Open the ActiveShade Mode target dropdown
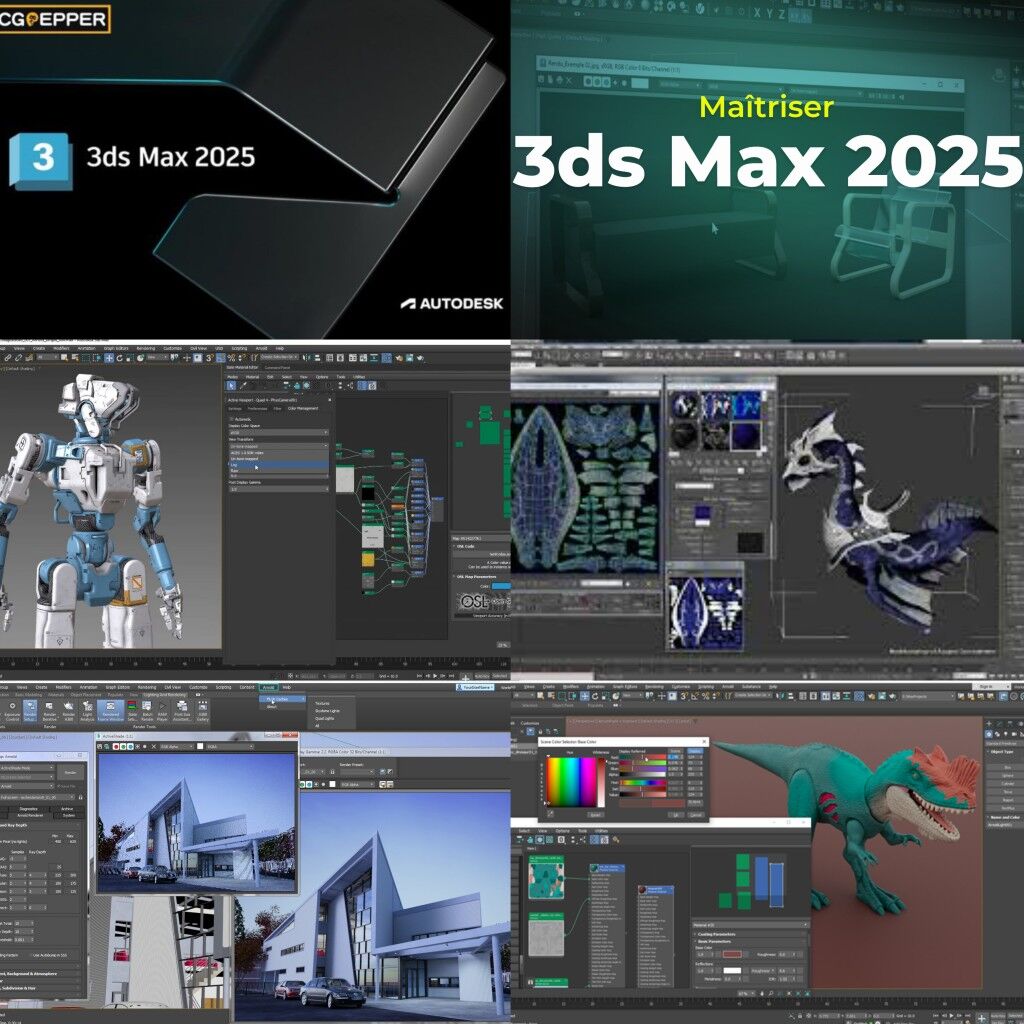Viewport: 1024px width, 1024px height. click(27, 768)
